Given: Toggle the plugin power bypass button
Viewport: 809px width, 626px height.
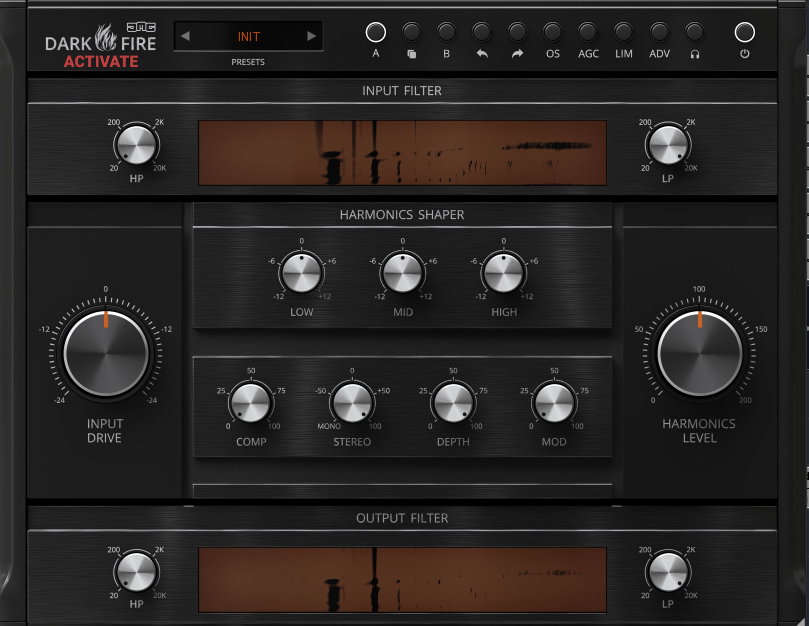Looking at the screenshot, I should coord(744,32).
